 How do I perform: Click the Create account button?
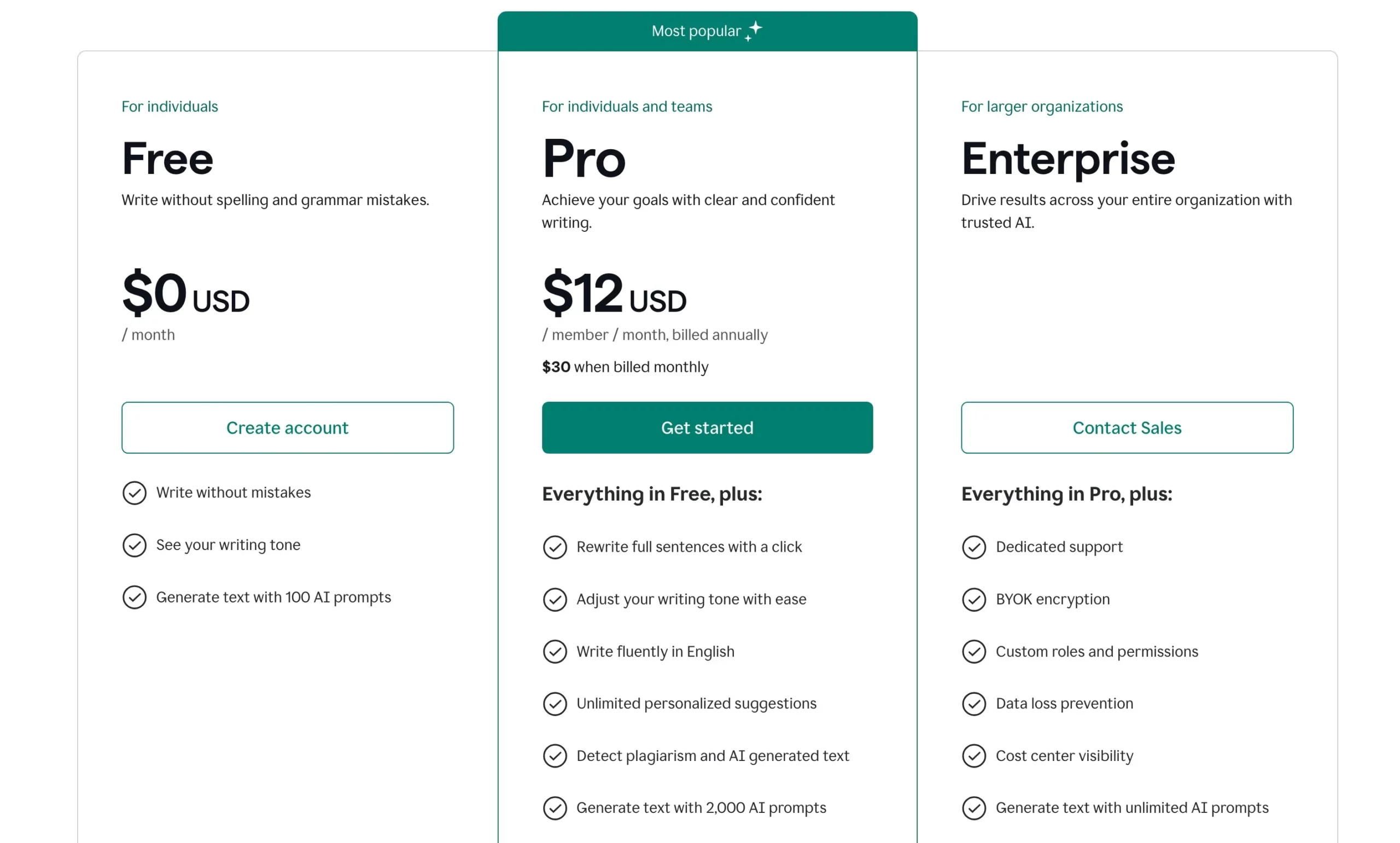coord(288,428)
